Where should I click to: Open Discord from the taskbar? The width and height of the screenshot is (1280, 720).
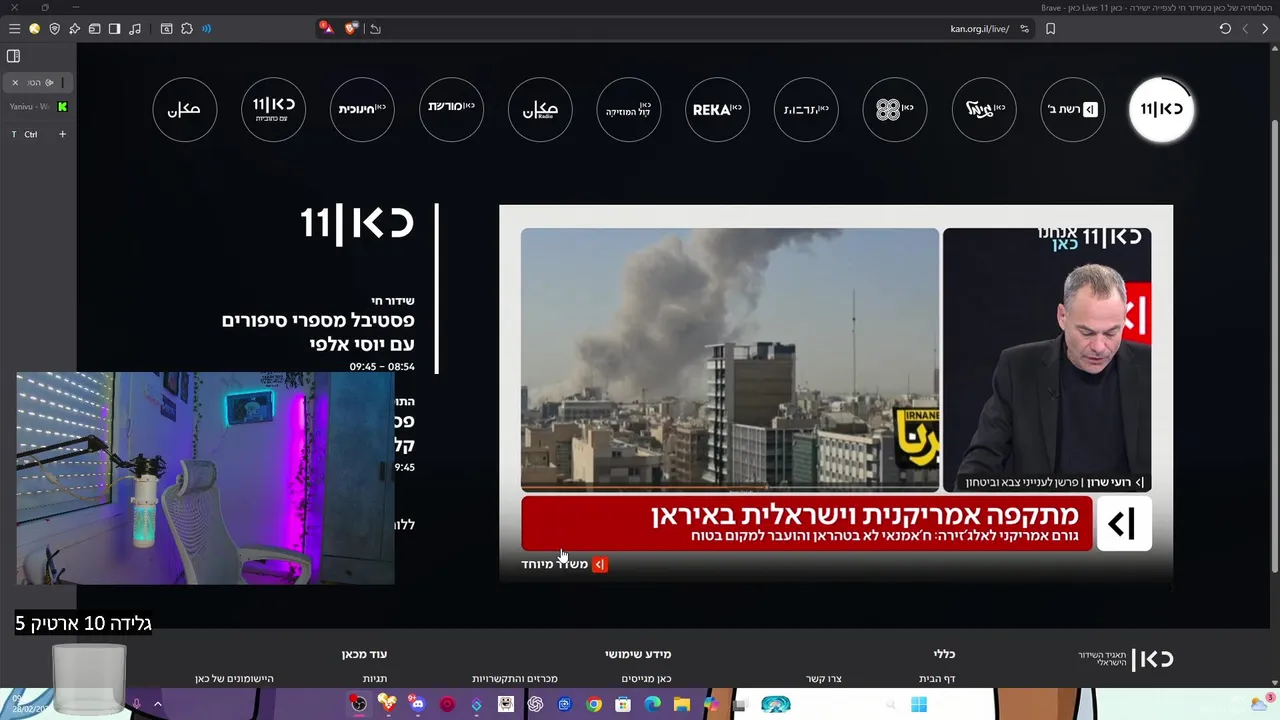pos(417,705)
